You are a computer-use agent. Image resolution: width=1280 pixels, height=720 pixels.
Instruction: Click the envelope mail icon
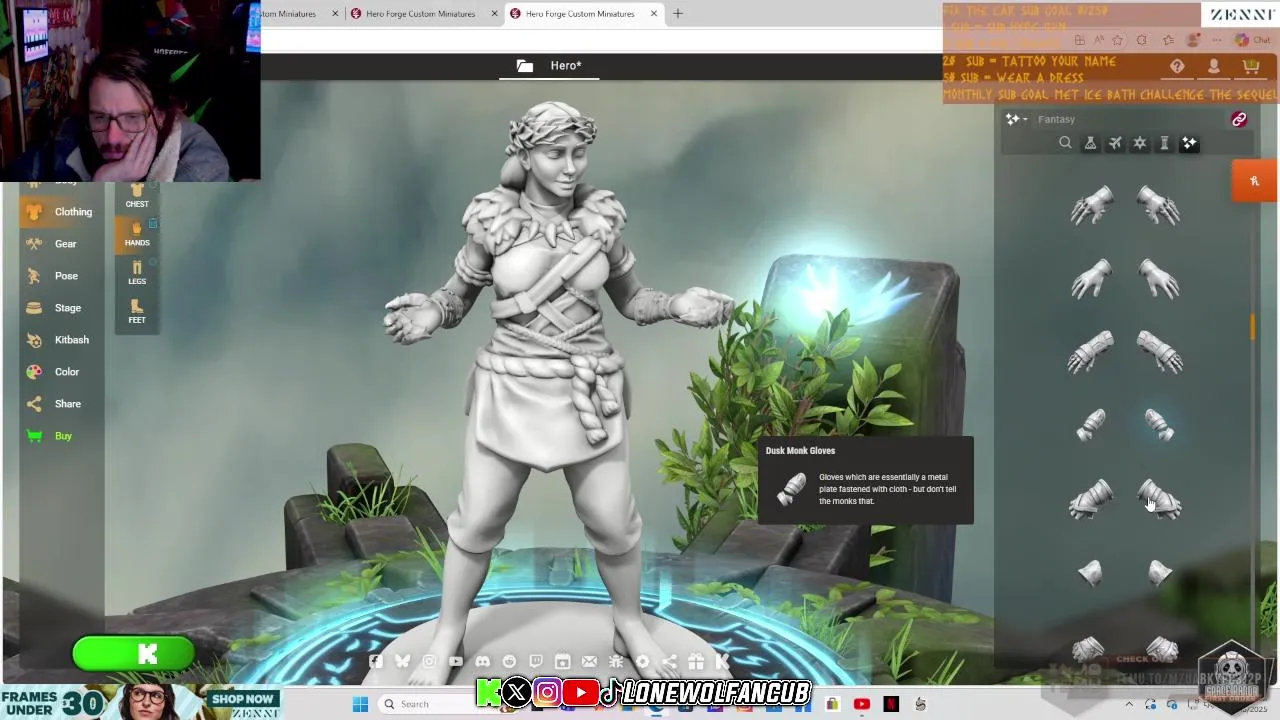point(589,661)
